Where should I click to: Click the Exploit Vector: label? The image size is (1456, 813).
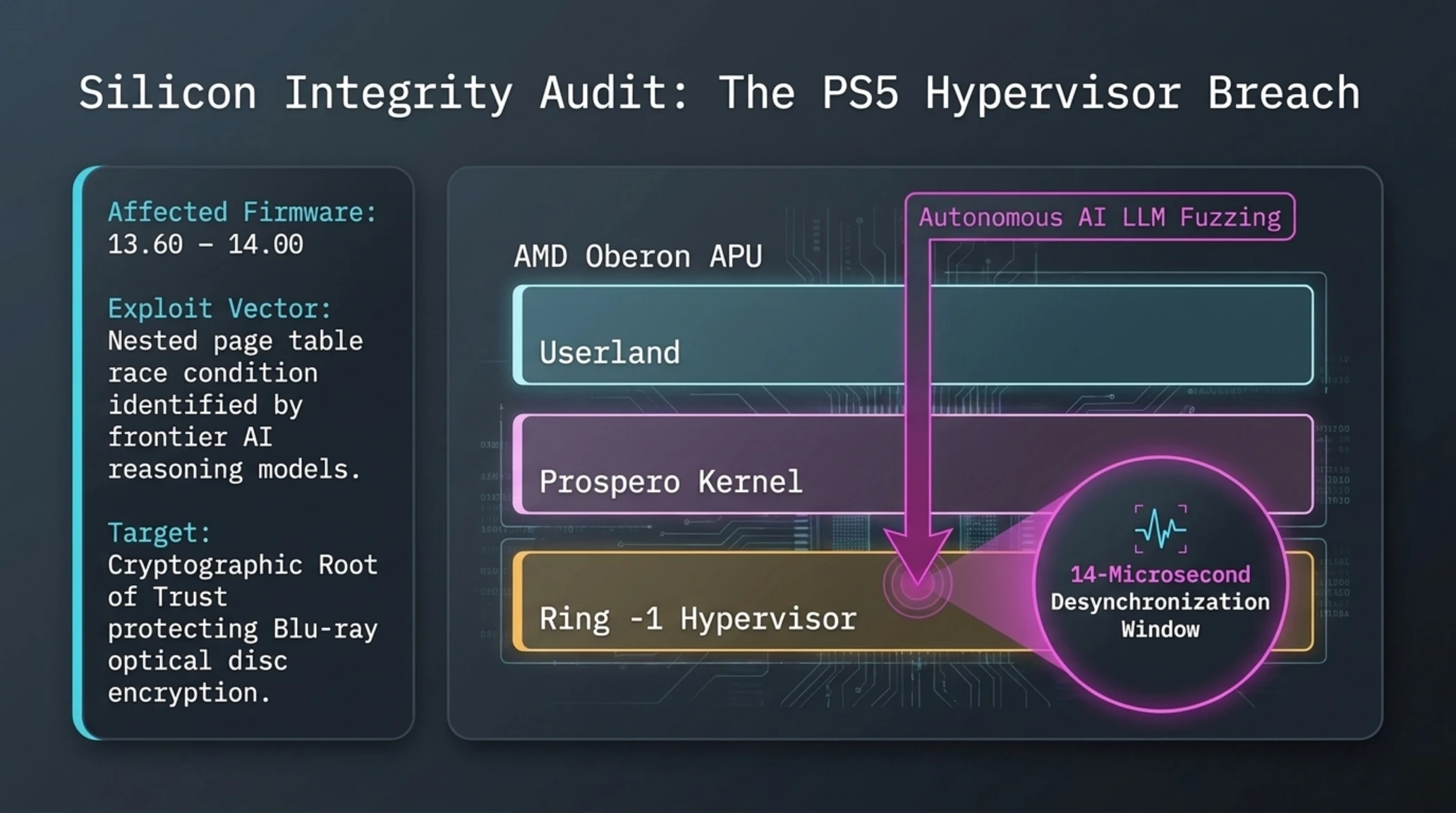[219, 309]
